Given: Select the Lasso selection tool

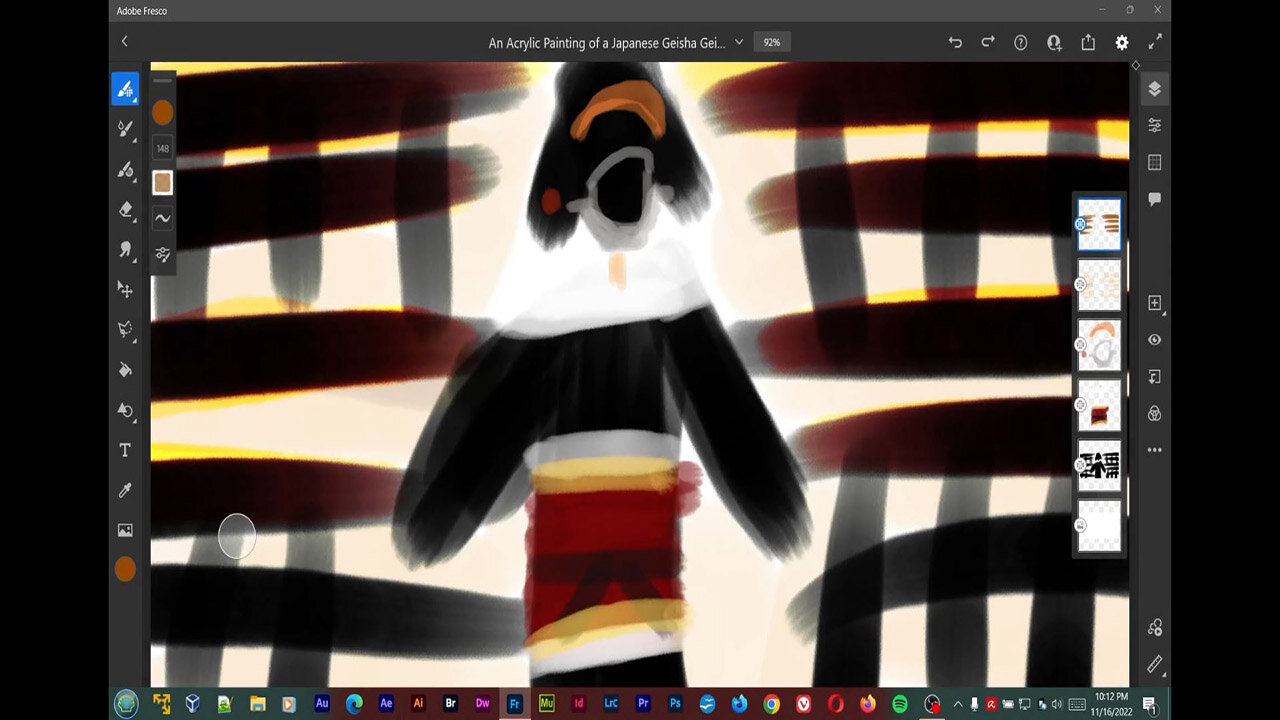Looking at the screenshot, I should (125, 329).
